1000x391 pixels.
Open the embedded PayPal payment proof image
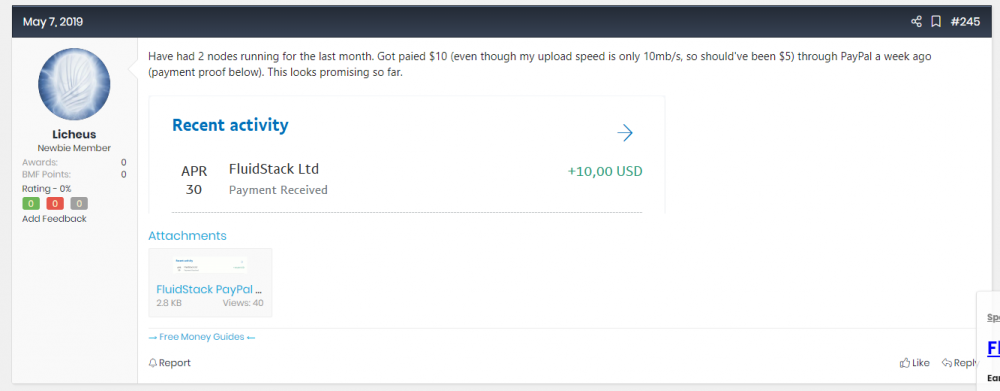coord(407,154)
